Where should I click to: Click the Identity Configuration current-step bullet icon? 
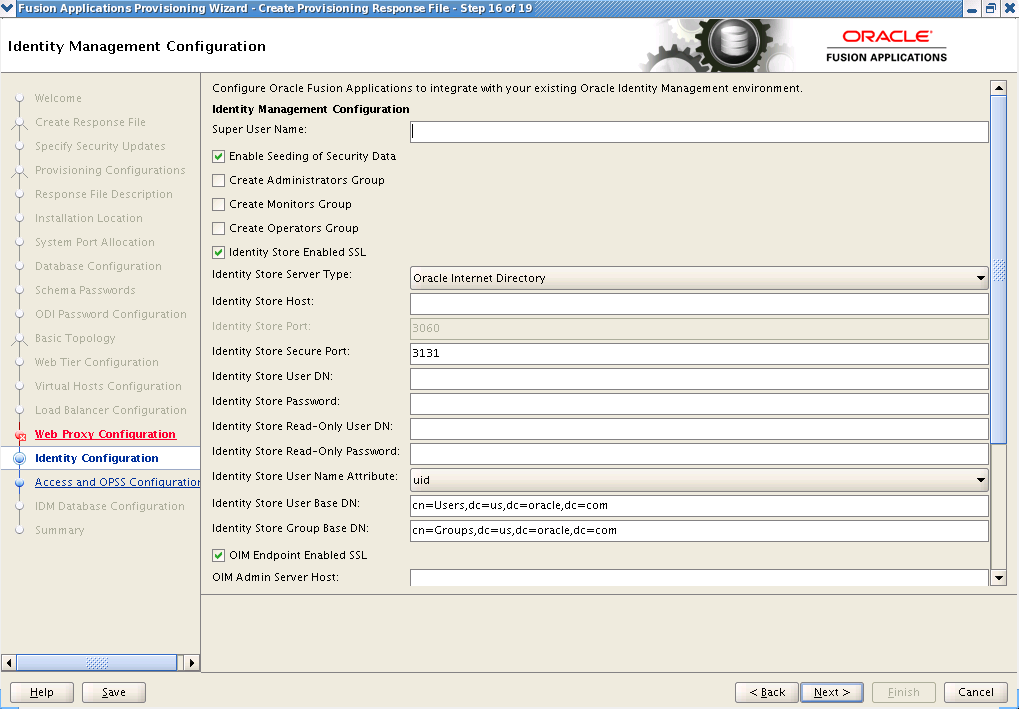[x=19, y=458]
